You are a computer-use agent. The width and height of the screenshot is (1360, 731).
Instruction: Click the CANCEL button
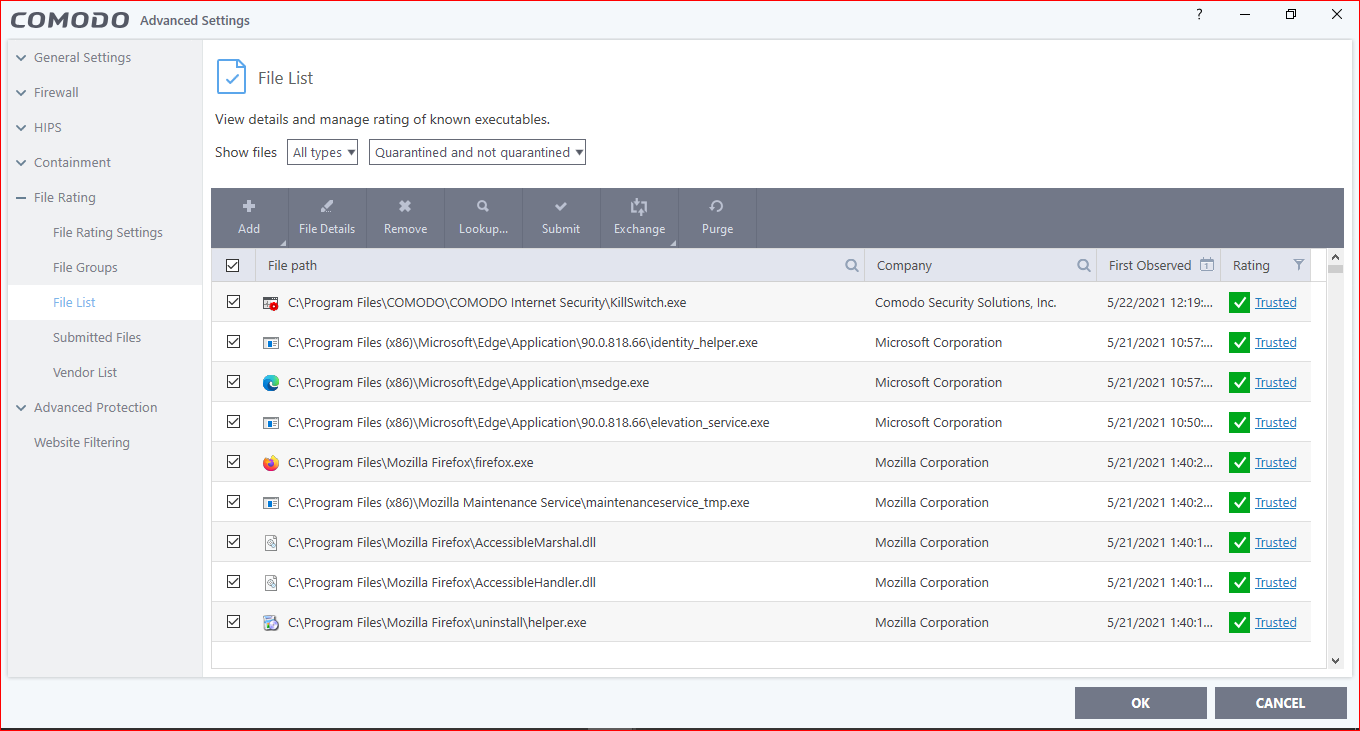[1281, 703]
